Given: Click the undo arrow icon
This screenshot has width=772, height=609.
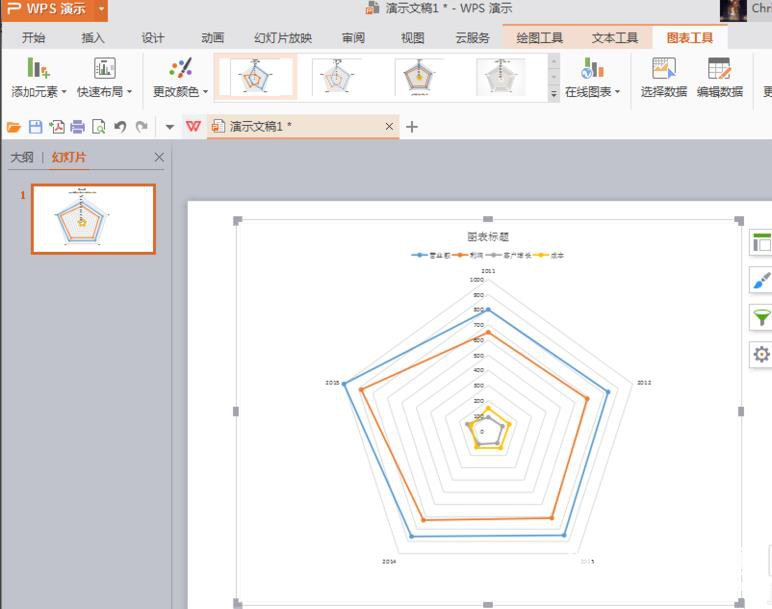Looking at the screenshot, I should [120, 127].
